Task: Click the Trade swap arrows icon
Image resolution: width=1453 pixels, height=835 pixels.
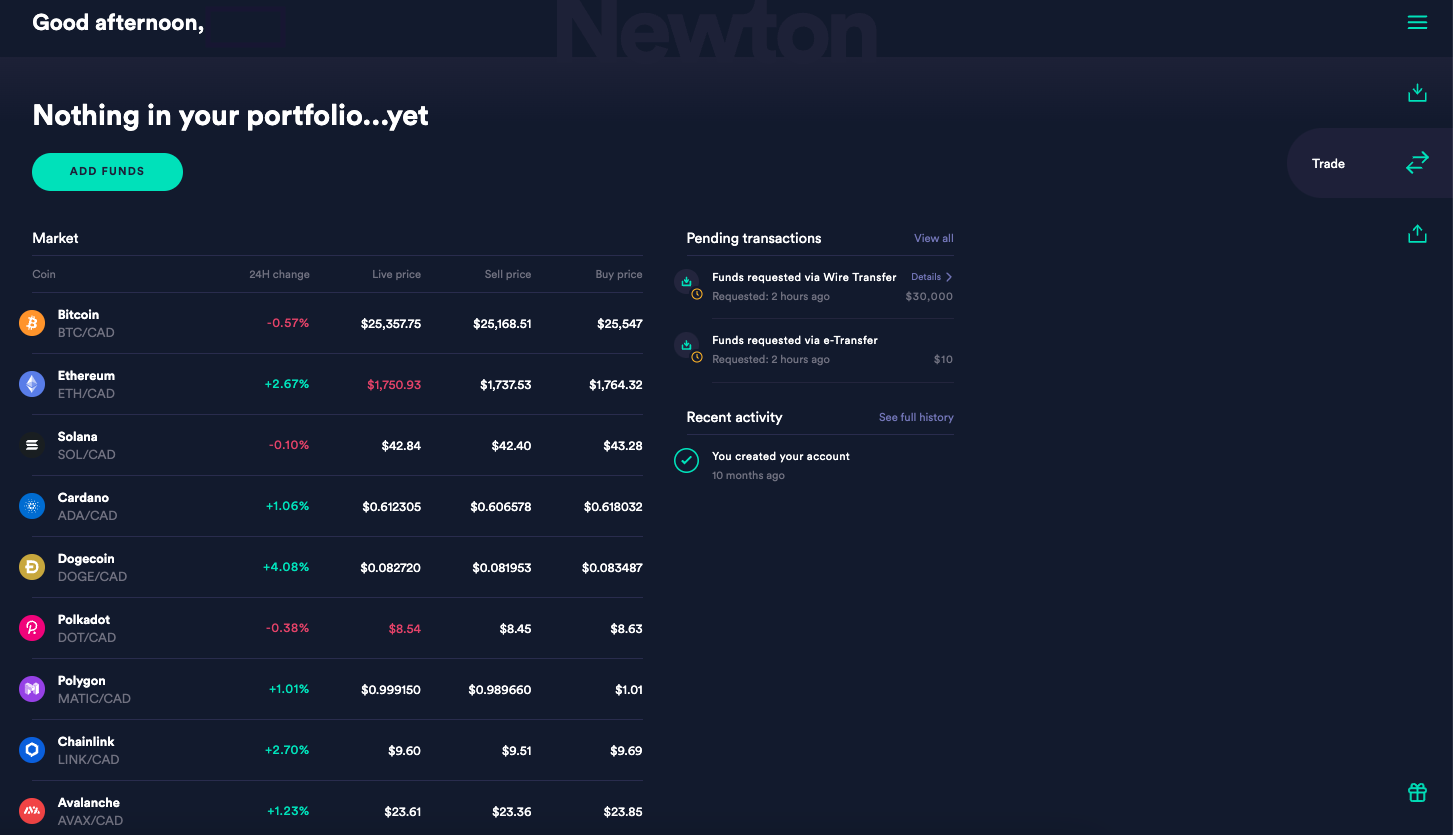Action: click(x=1417, y=163)
